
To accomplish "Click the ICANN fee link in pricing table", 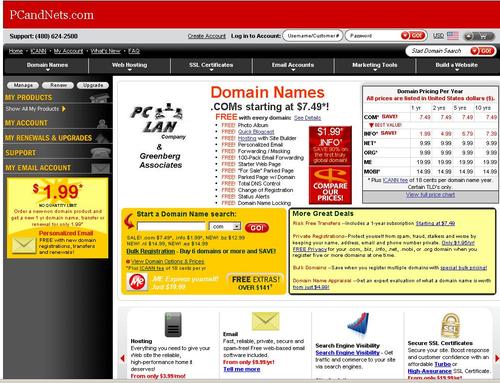I will (395, 180).
